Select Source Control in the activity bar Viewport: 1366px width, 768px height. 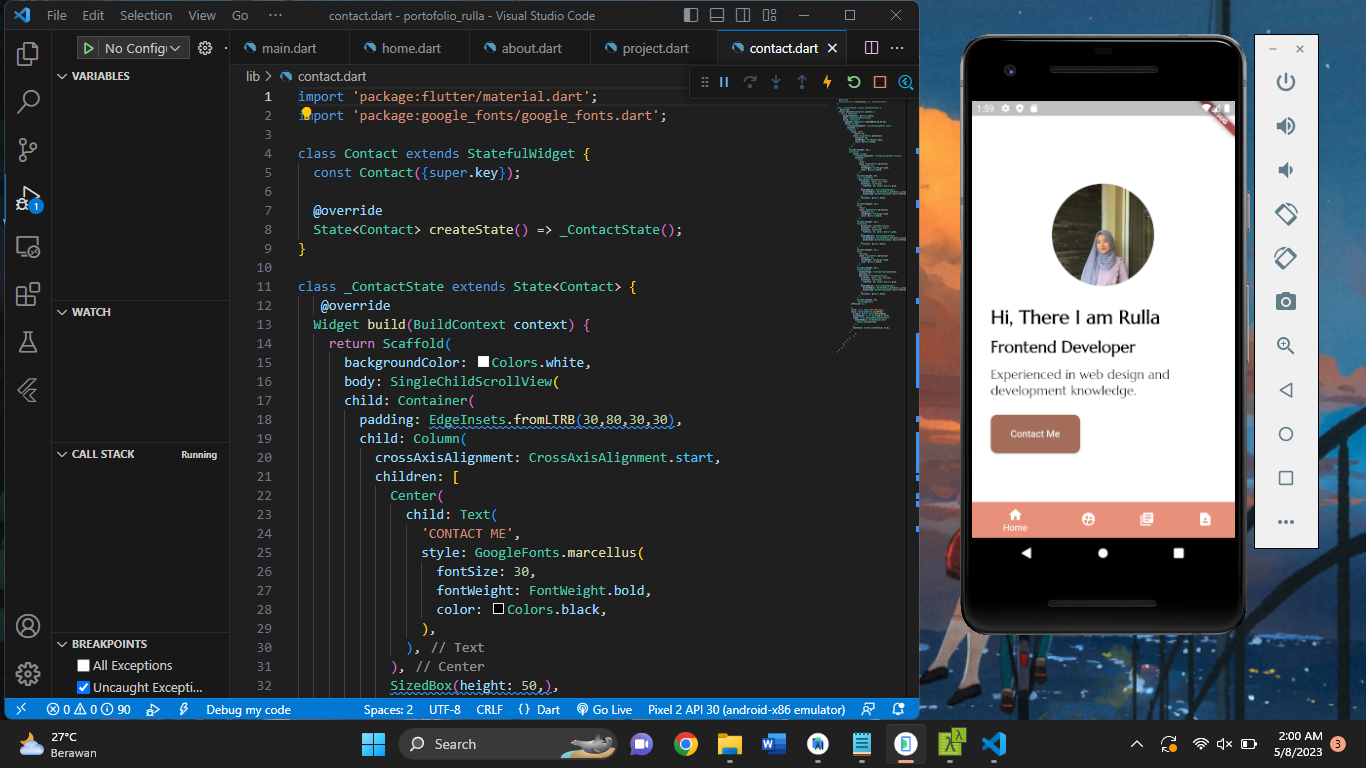27,149
